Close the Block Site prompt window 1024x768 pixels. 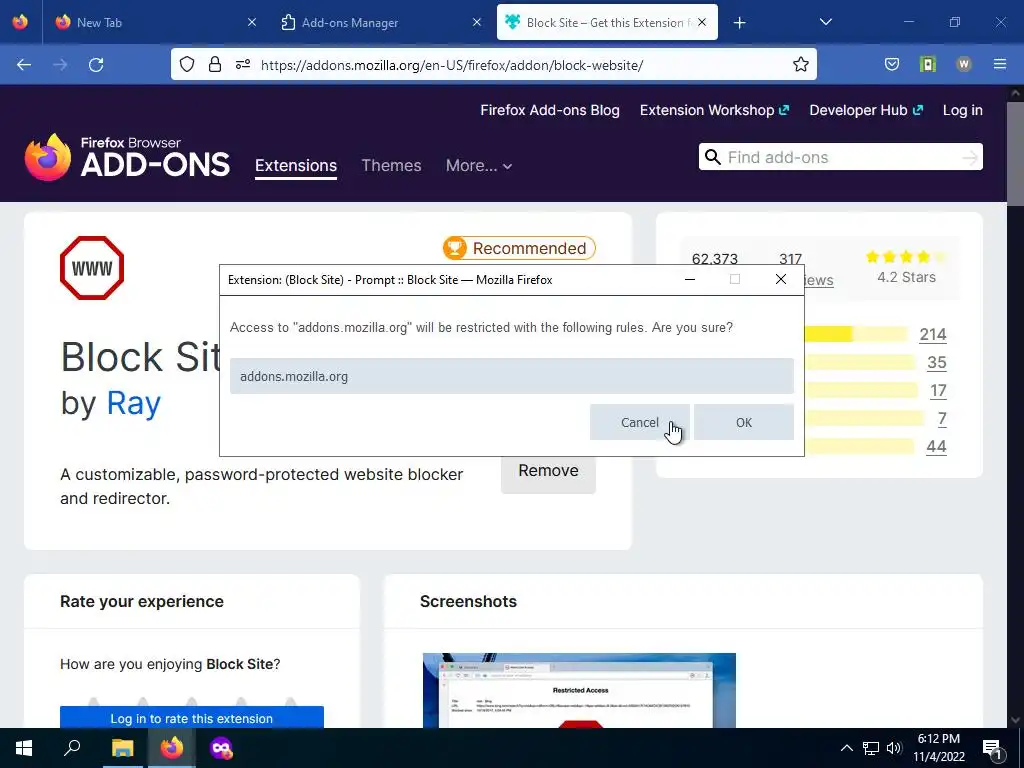coord(780,280)
